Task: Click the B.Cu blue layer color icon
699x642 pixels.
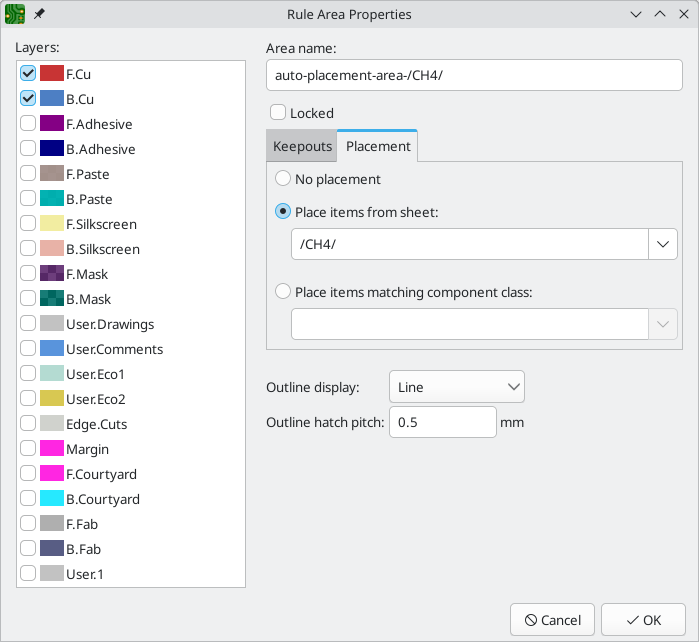Action: coord(52,99)
